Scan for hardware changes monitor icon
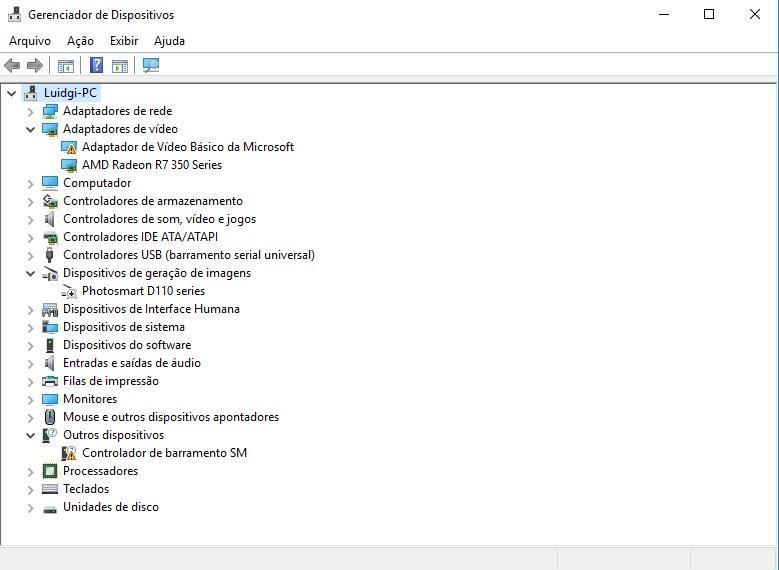Image resolution: width=779 pixels, height=570 pixels. 151,65
